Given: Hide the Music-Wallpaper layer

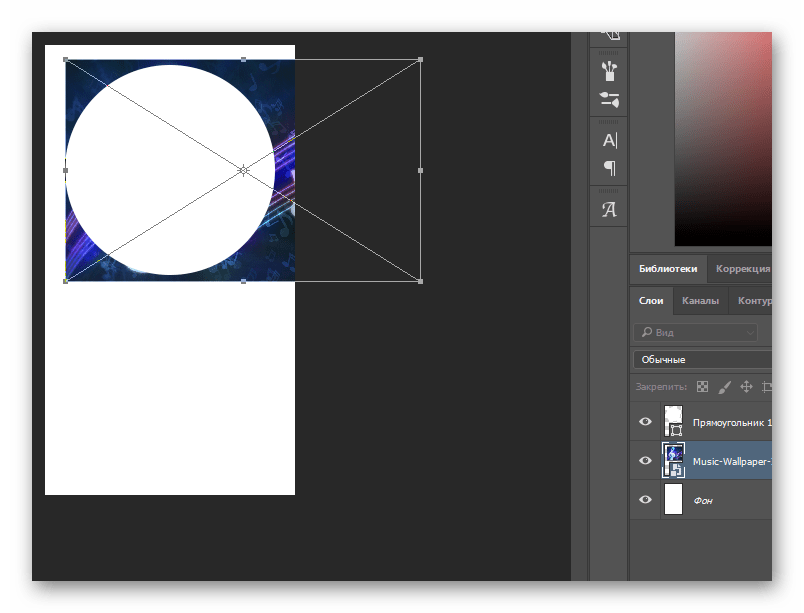Looking at the screenshot, I should coord(646,460).
